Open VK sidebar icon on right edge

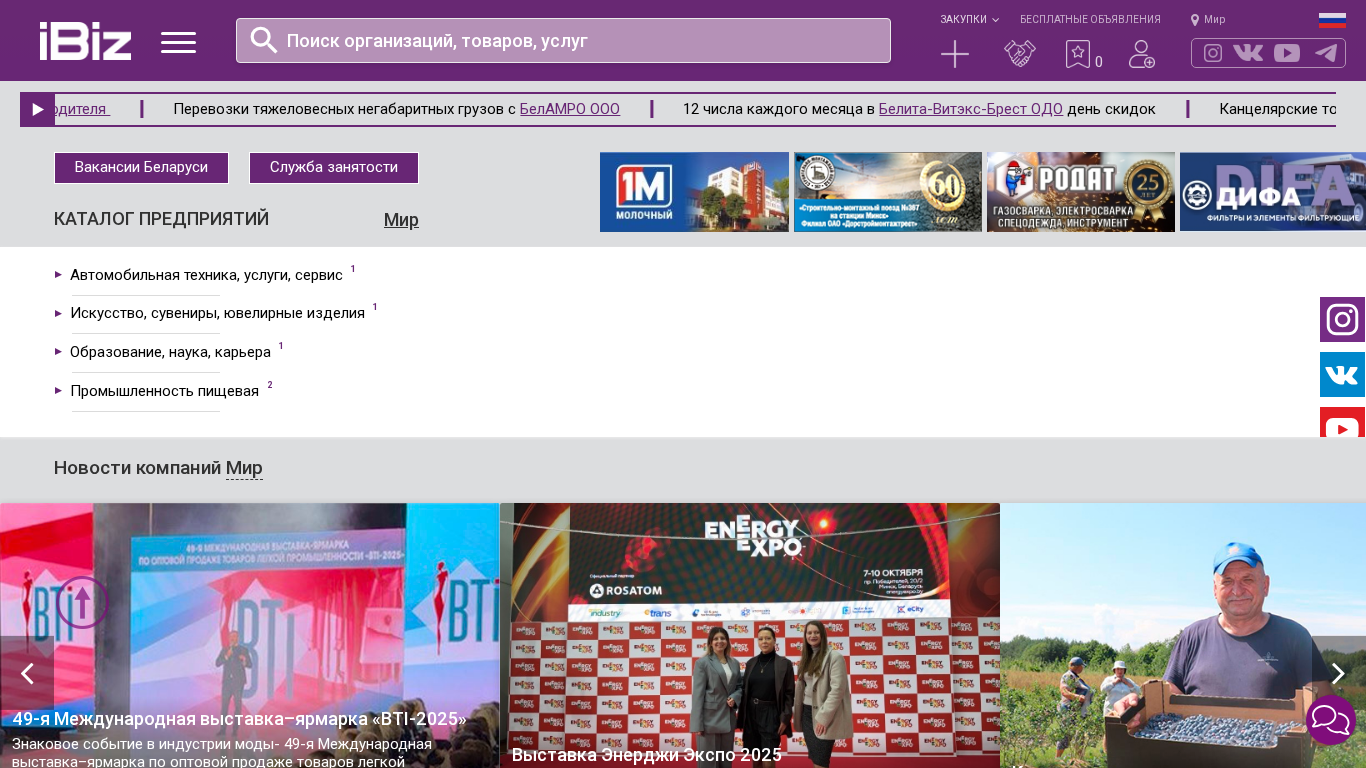click(x=1342, y=375)
